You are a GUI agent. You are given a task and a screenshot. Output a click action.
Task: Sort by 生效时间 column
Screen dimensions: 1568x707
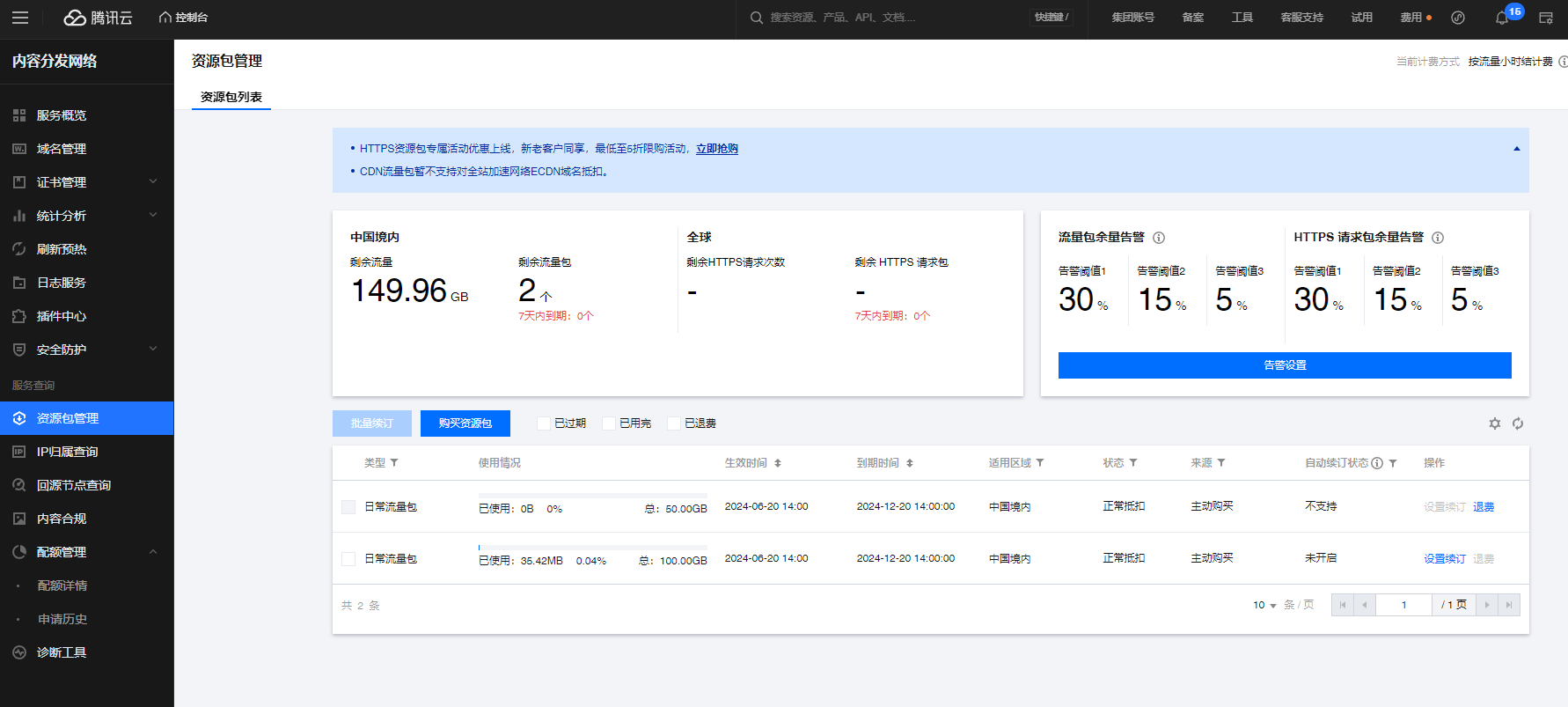point(778,462)
